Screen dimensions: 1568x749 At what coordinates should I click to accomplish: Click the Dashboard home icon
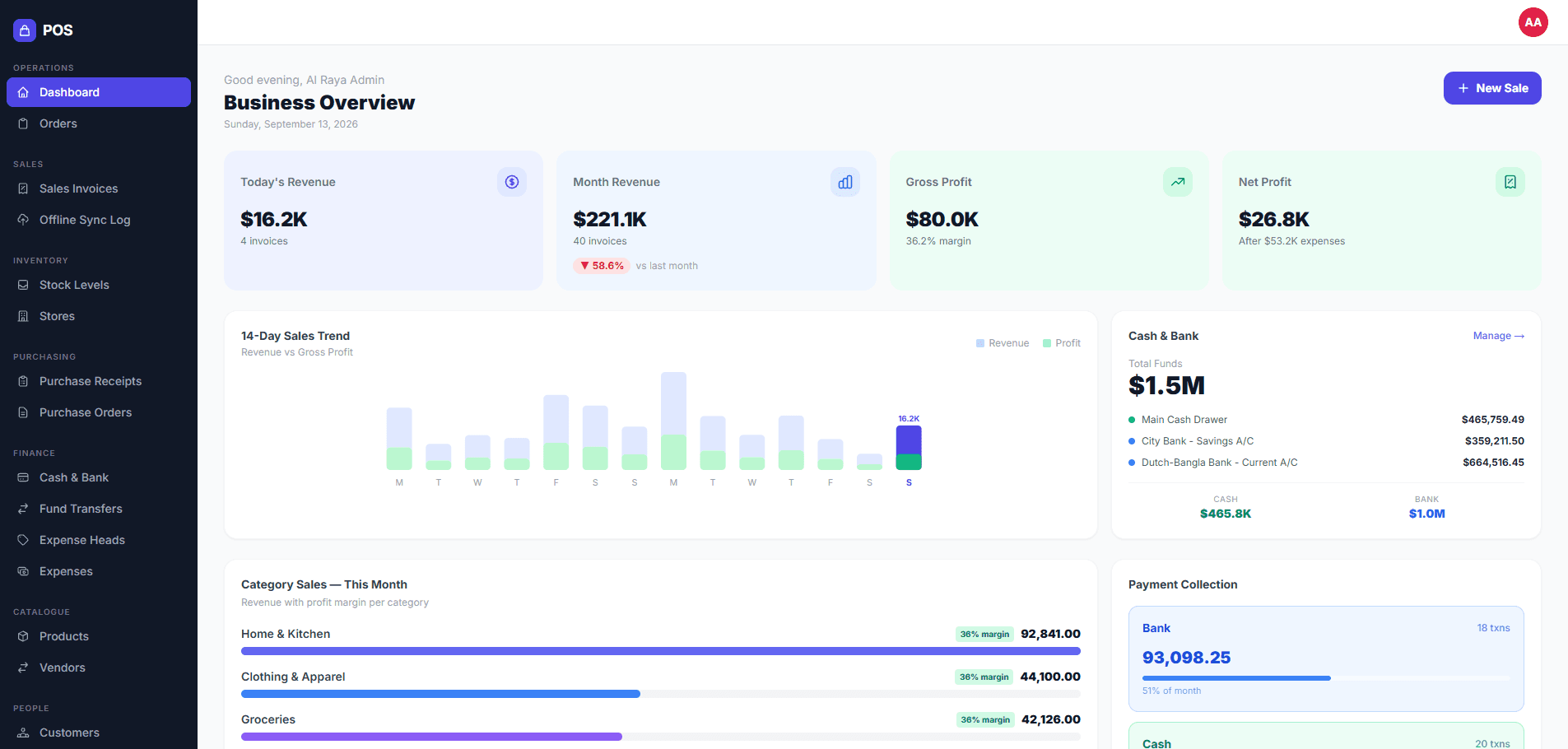tap(23, 92)
